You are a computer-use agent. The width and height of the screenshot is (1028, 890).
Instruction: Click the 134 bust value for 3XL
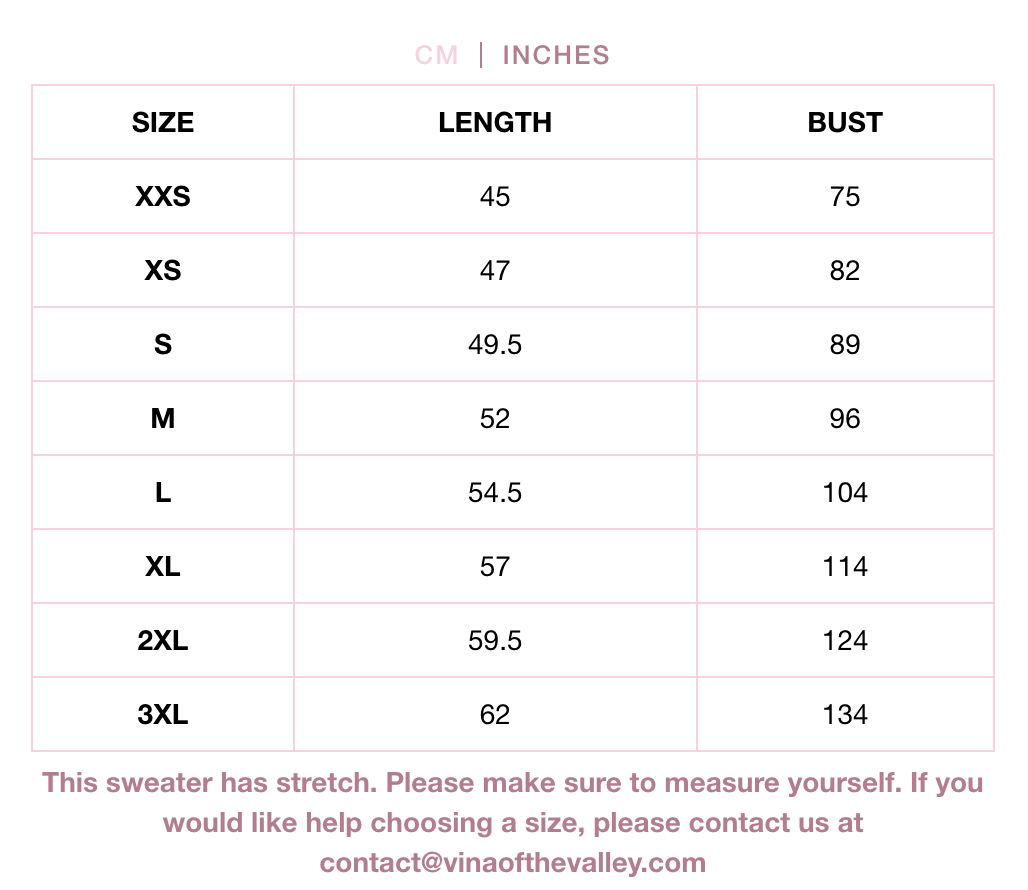[845, 715]
